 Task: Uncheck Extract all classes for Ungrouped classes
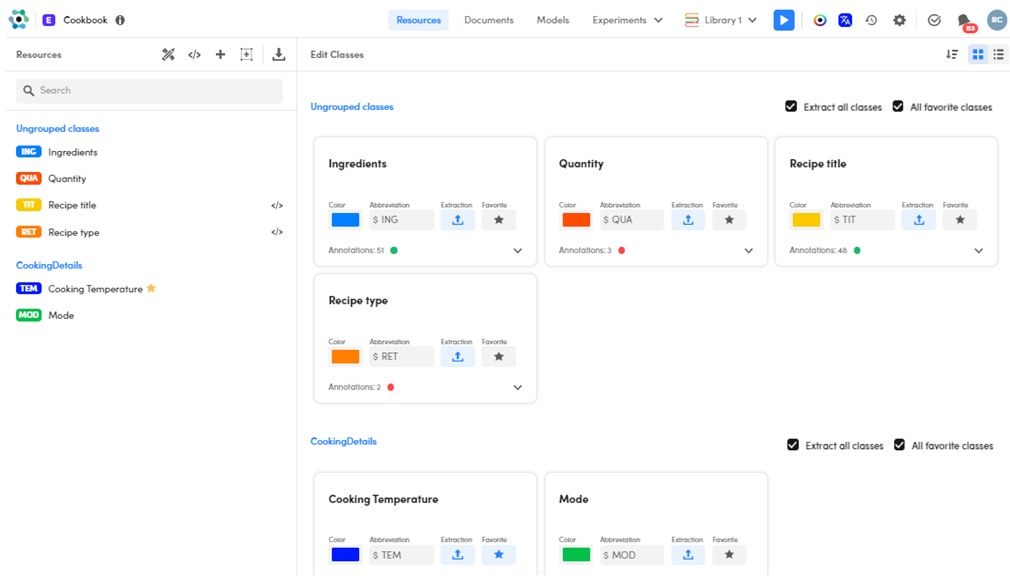tap(791, 107)
